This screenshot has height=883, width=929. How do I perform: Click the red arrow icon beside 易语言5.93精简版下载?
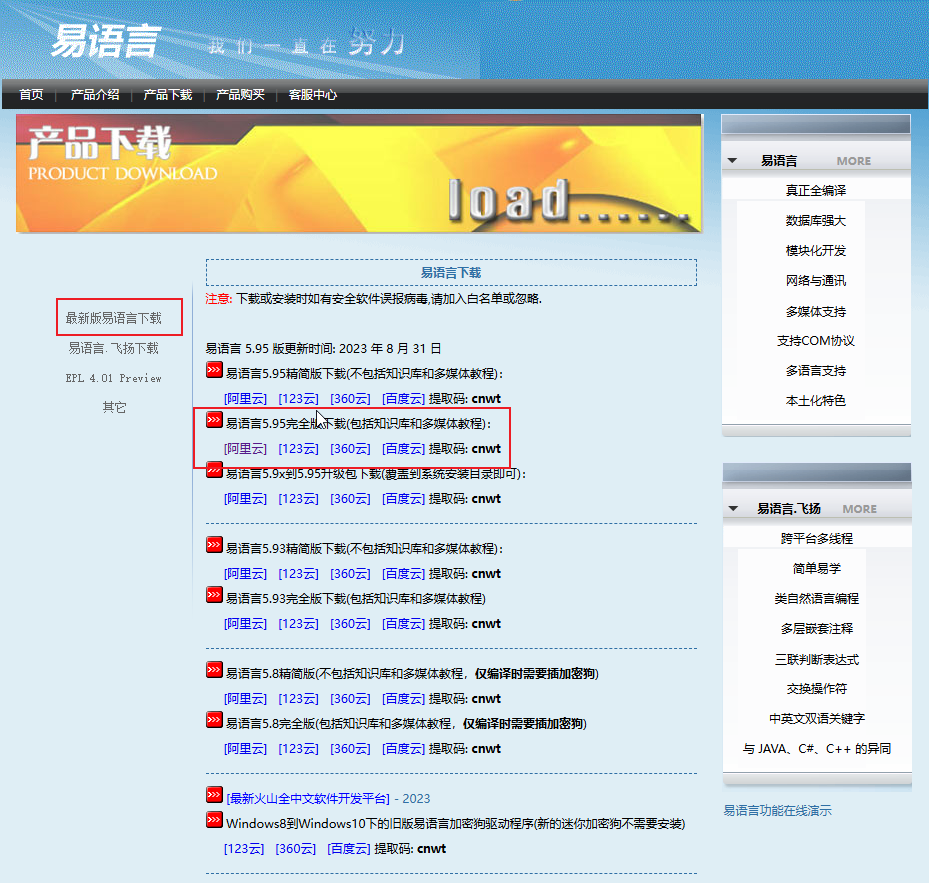[x=214, y=545]
